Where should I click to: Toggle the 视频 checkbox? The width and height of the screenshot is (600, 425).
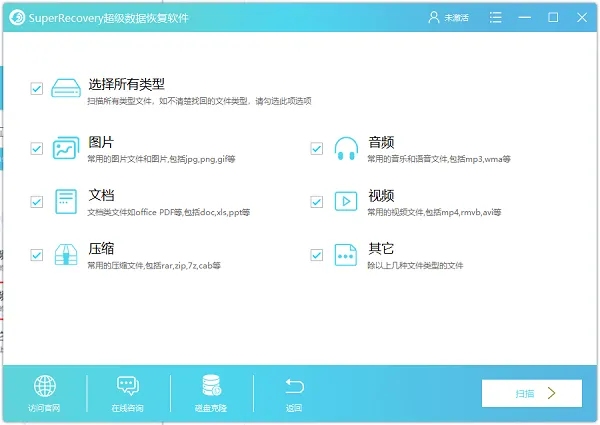[317, 202]
